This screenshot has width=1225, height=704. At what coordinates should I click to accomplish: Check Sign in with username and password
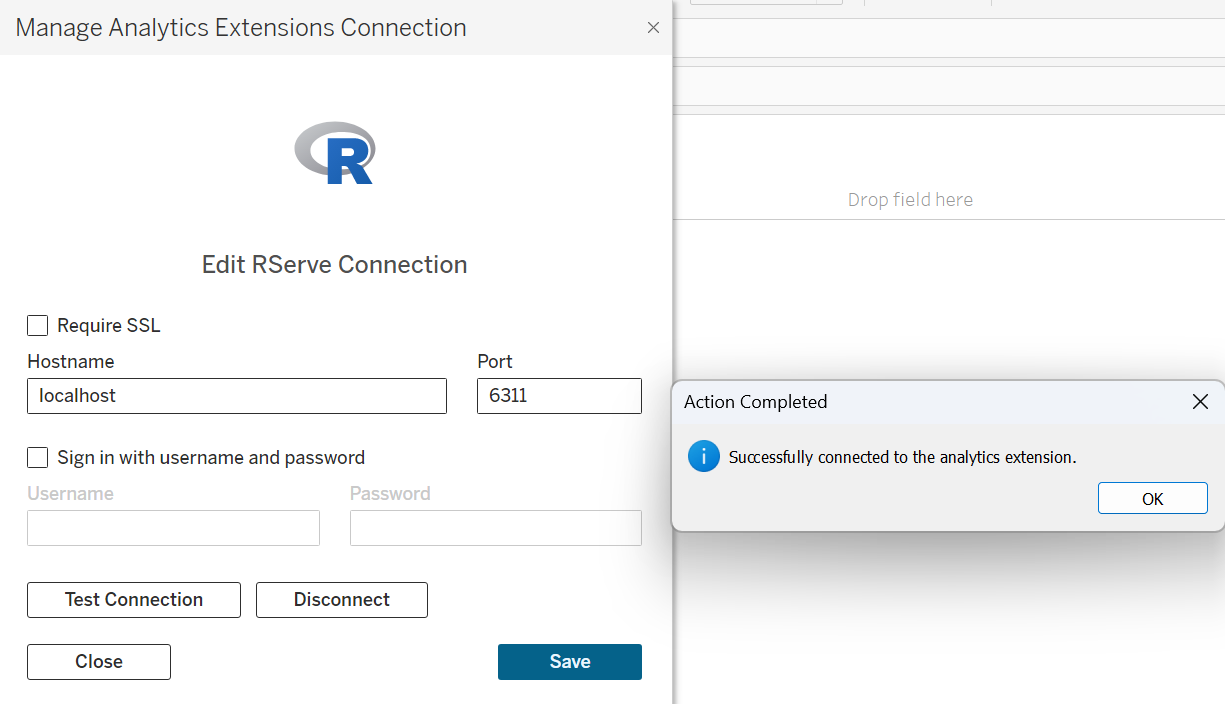tap(38, 458)
